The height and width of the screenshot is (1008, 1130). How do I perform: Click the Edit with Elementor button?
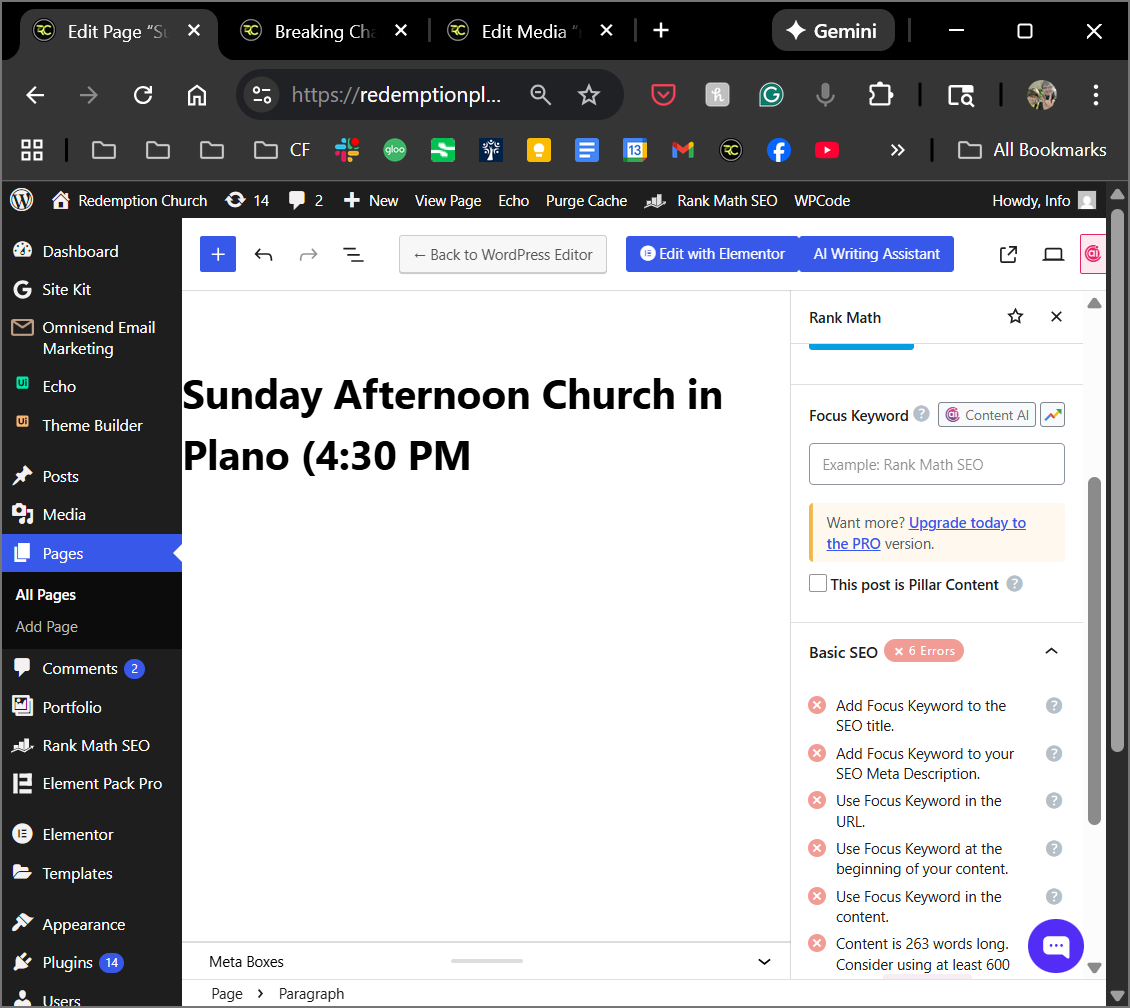pyautogui.click(x=711, y=254)
